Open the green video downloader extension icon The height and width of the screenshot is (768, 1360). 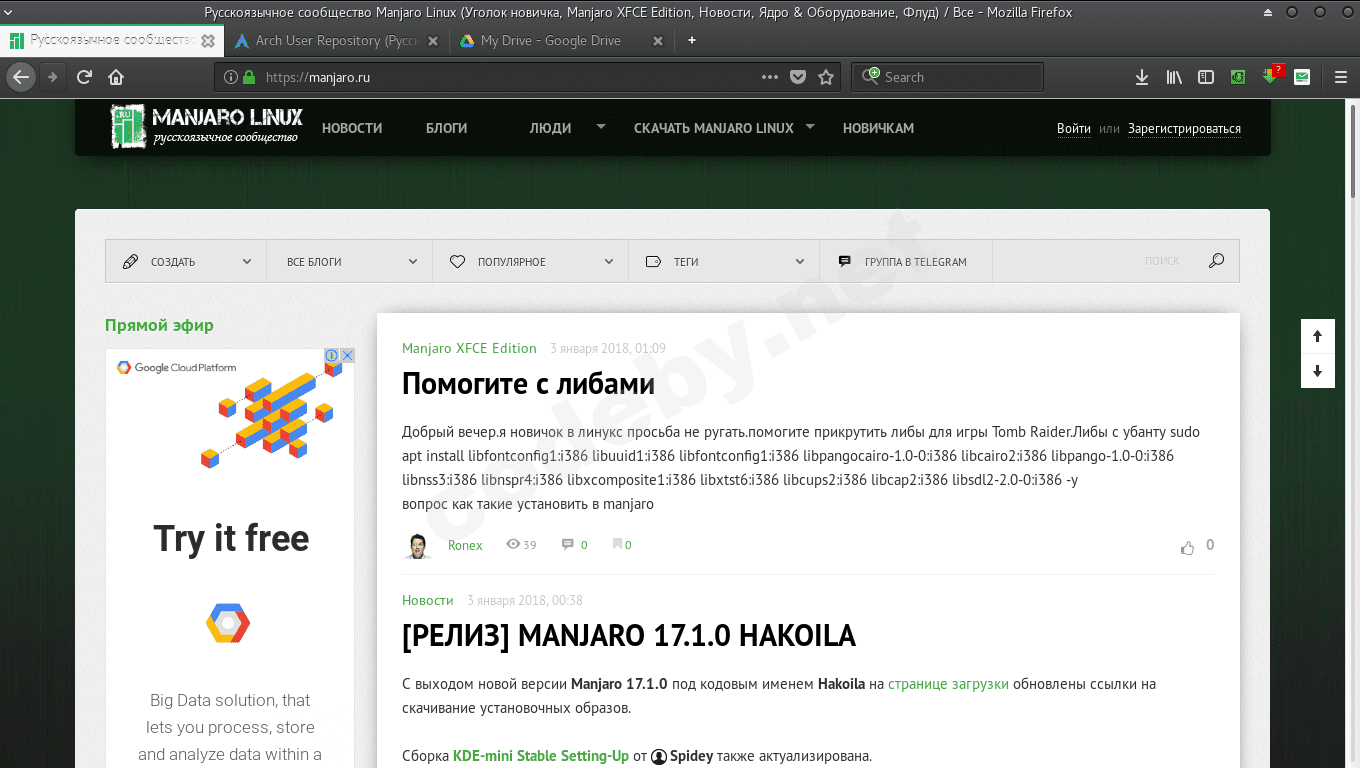coord(1238,76)
